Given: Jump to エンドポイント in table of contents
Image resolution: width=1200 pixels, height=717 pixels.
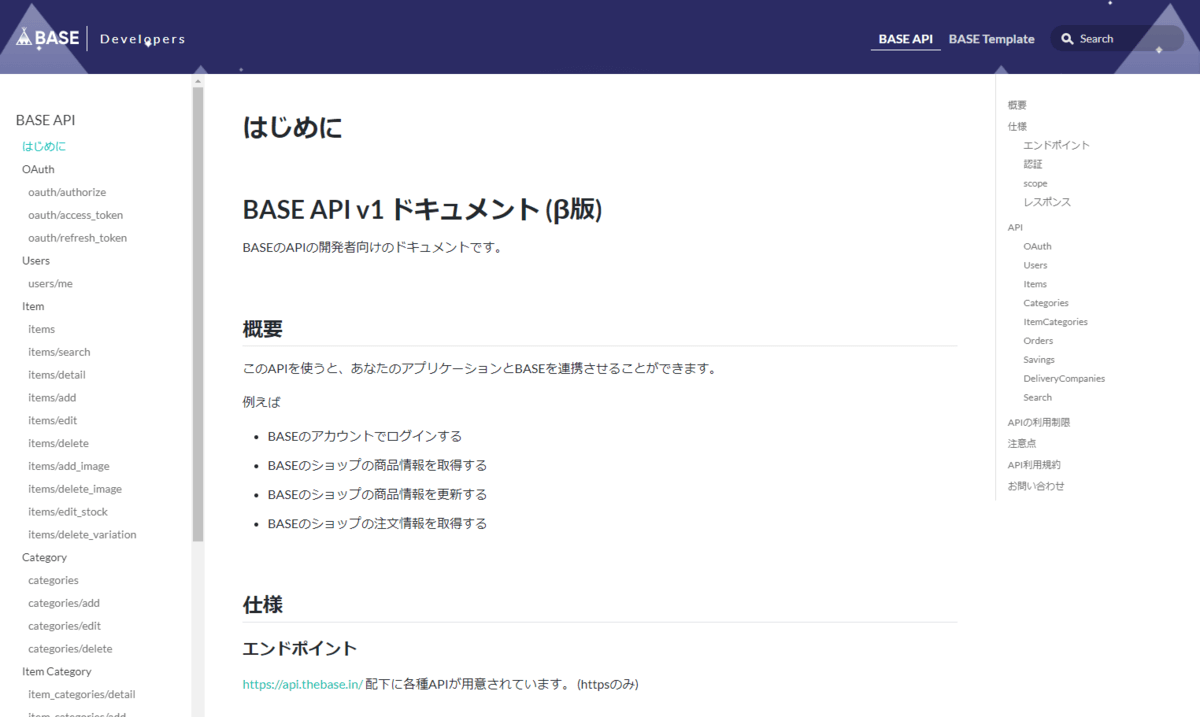Looking at the screenshot, I should click(1057, 145).
